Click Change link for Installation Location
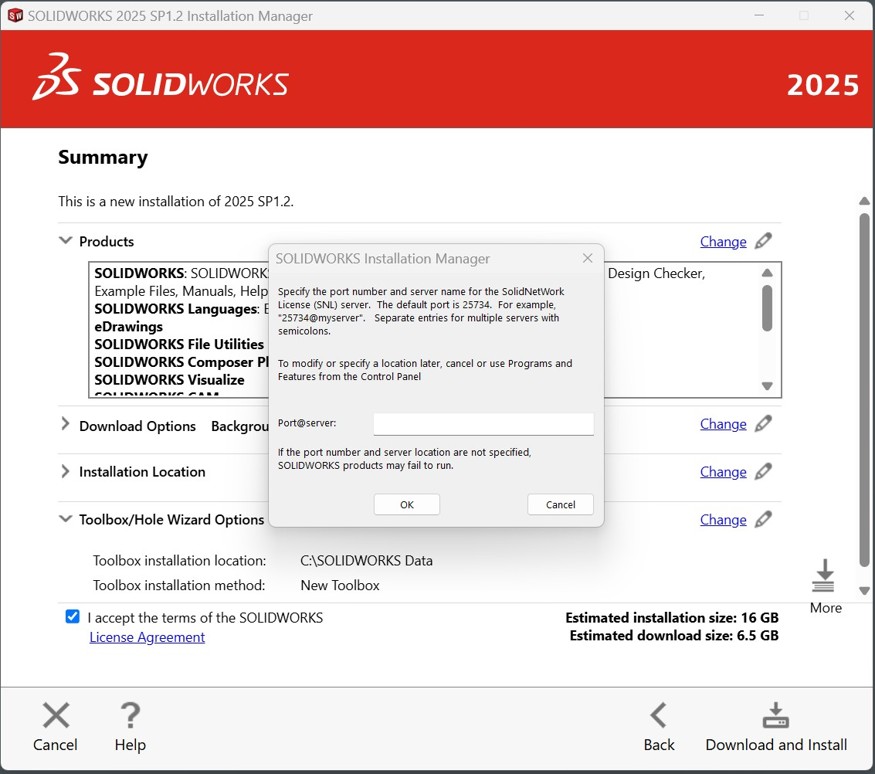875x774 pixels. (723, 472)
